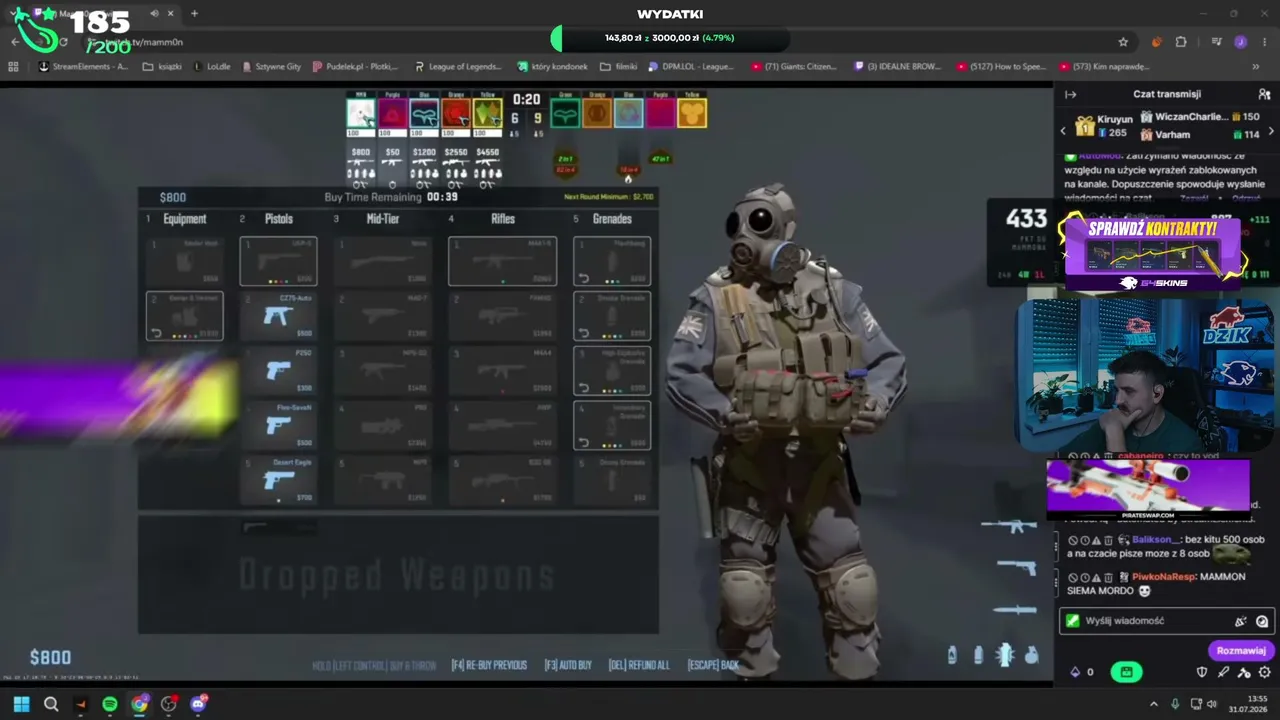Bookmark this page with the star icon

[x=1123, y=42]
